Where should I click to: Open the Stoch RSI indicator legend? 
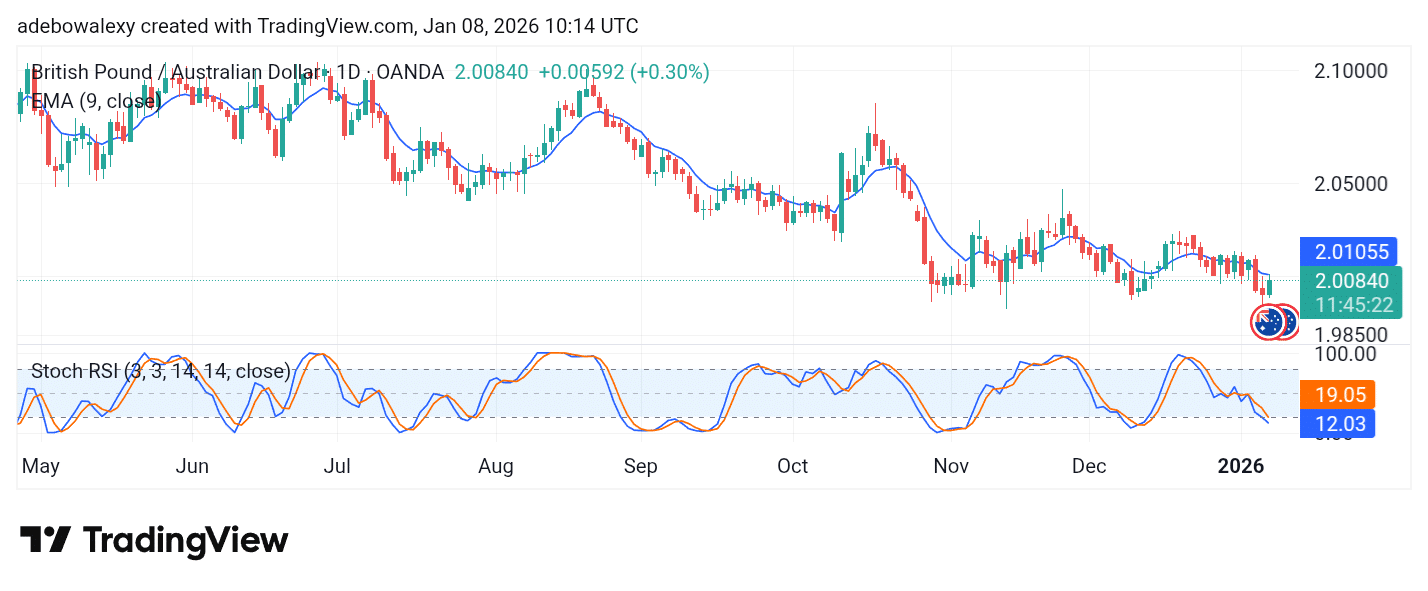coord(159,371)
